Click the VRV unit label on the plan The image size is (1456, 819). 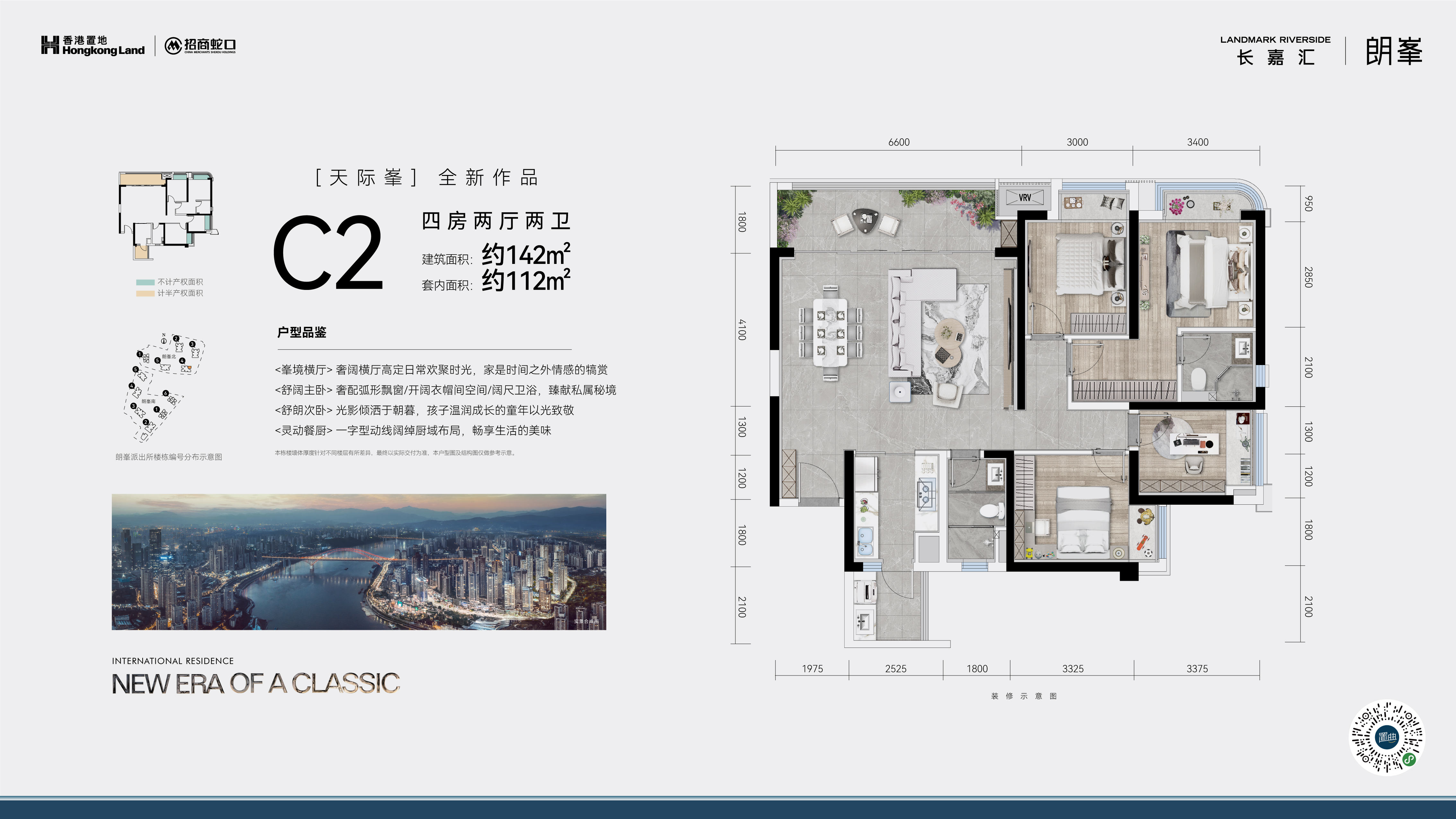(1025, 197)
